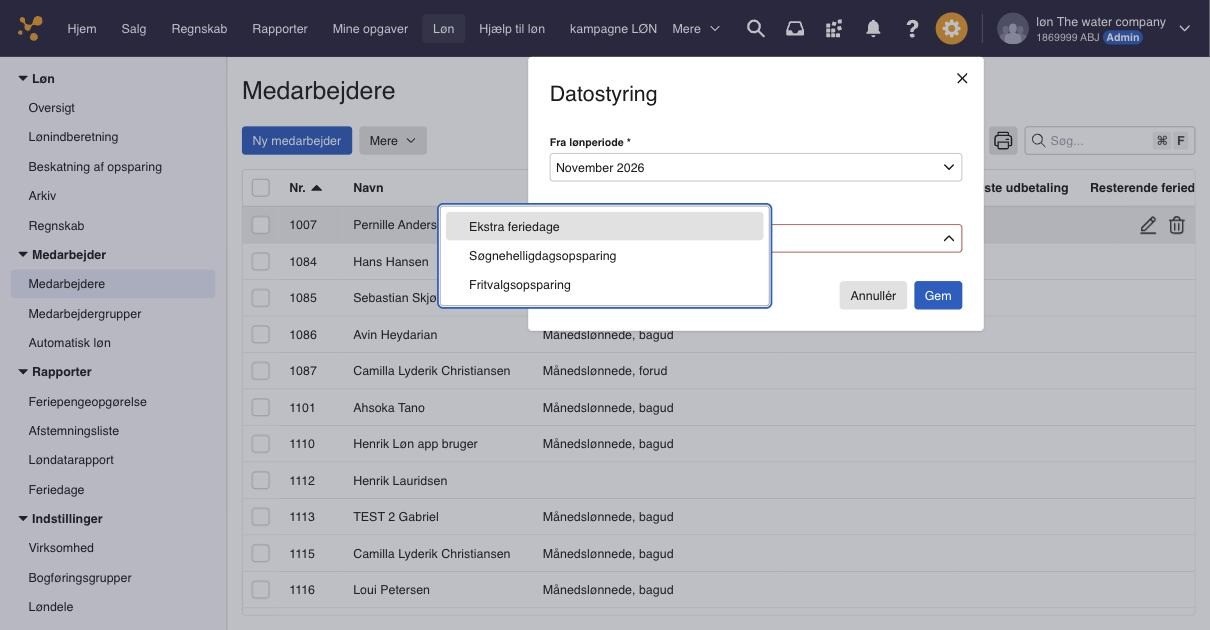This screenshot has height=630, width=1210.
Task: Open the notifications bell
Action: click(873, 29)
